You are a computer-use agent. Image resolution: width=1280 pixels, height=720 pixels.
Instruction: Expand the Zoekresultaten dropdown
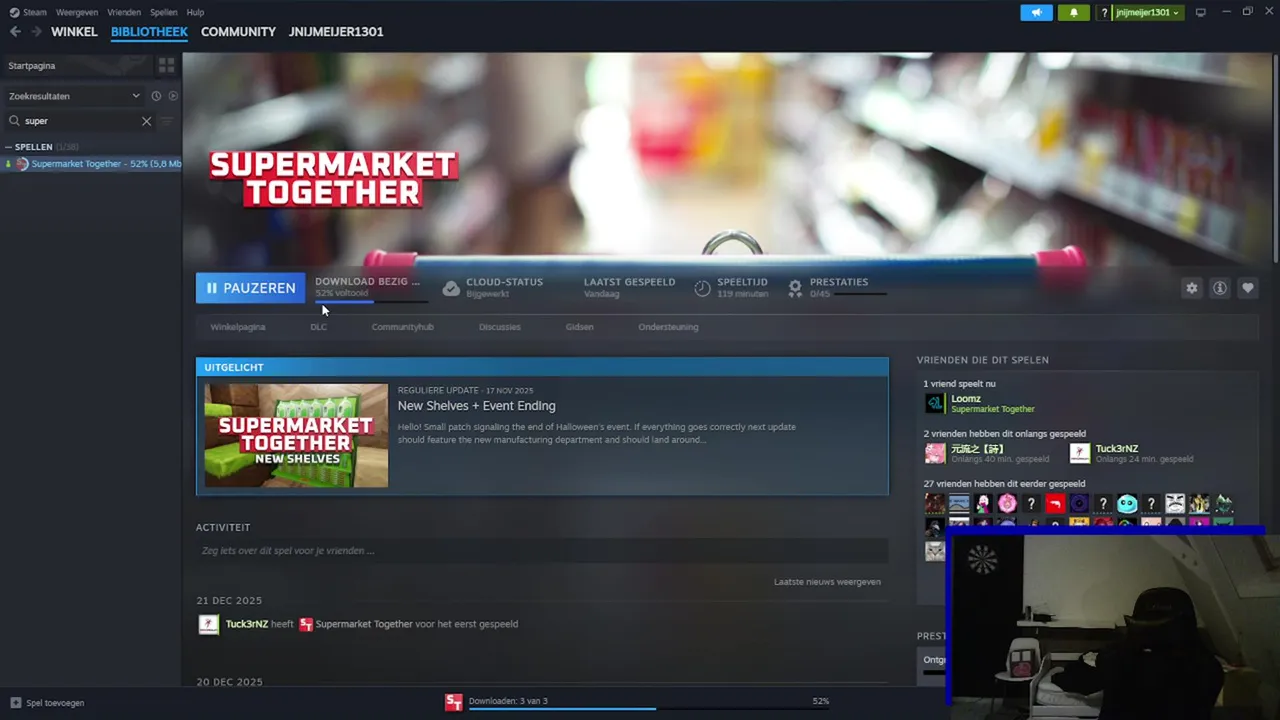pyautogui.click(x=74, y=96)
